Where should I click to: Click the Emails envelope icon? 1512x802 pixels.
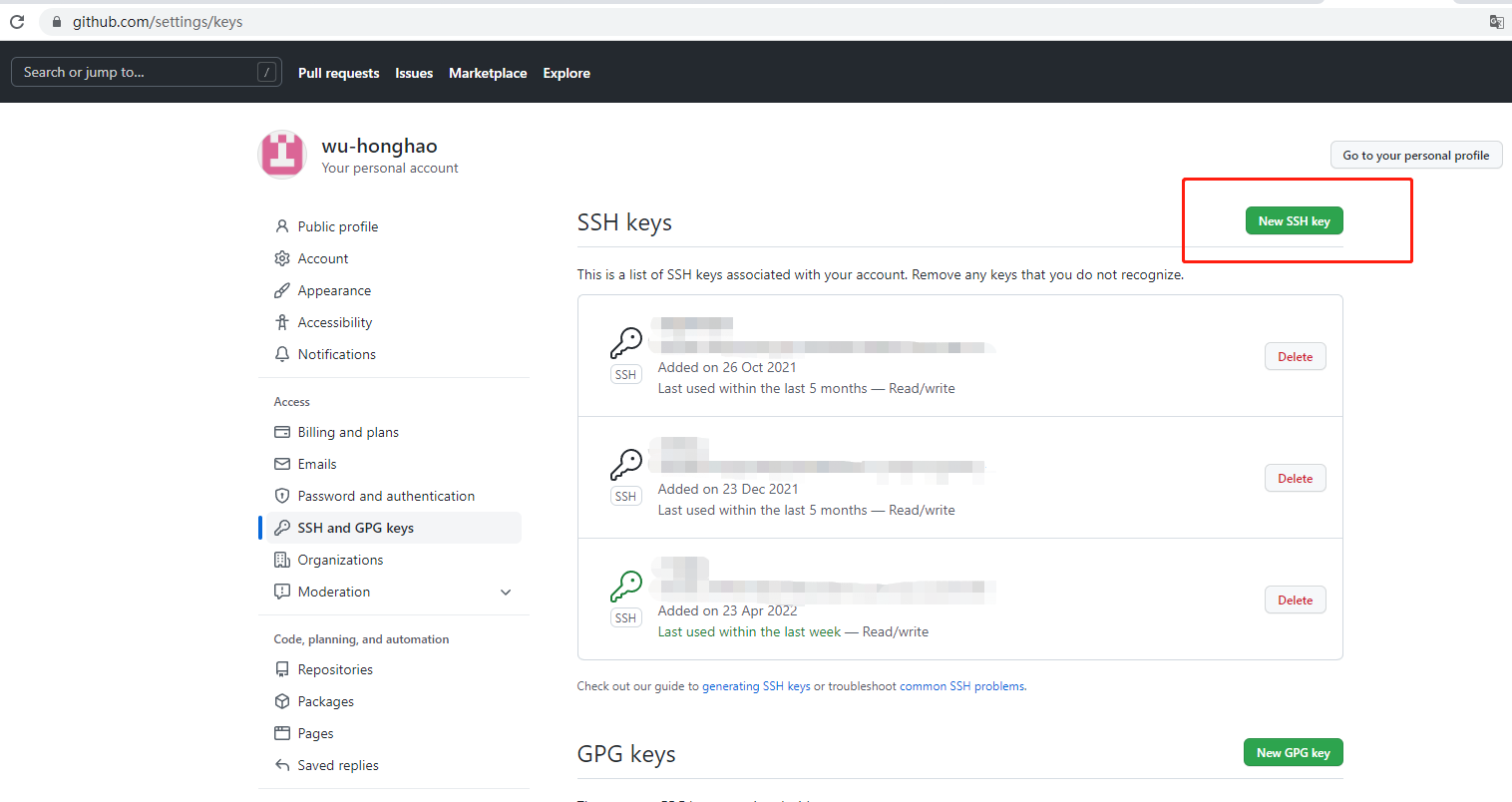pos(282,464)
